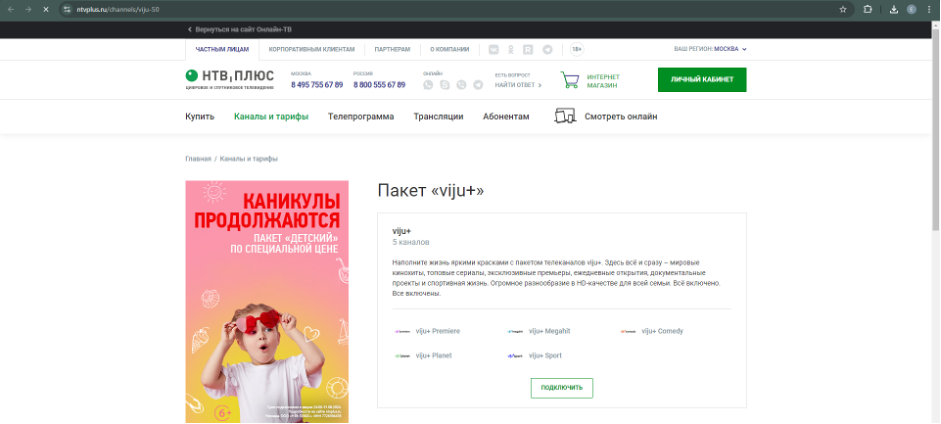Click the Главная breadcrumb
This screenshot has height=424, width=941.
point(198,159)
